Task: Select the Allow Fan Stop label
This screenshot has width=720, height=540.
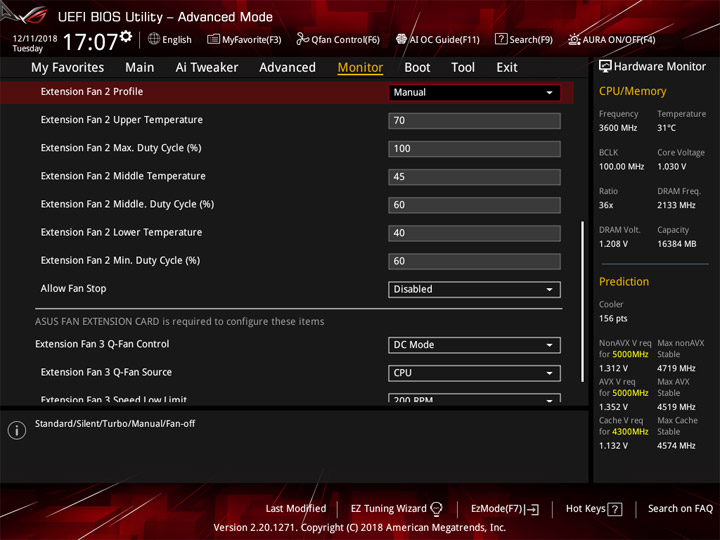Action: coord(73,289)
